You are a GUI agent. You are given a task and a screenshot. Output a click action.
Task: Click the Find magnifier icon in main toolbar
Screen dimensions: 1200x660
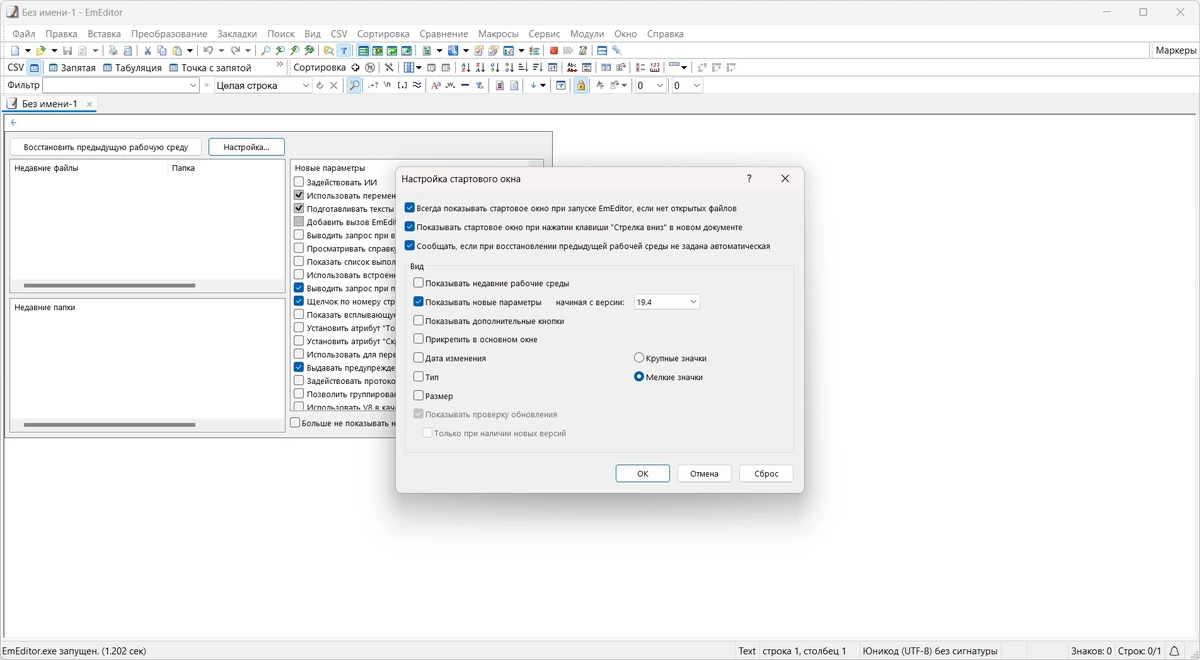click(265, 50)
